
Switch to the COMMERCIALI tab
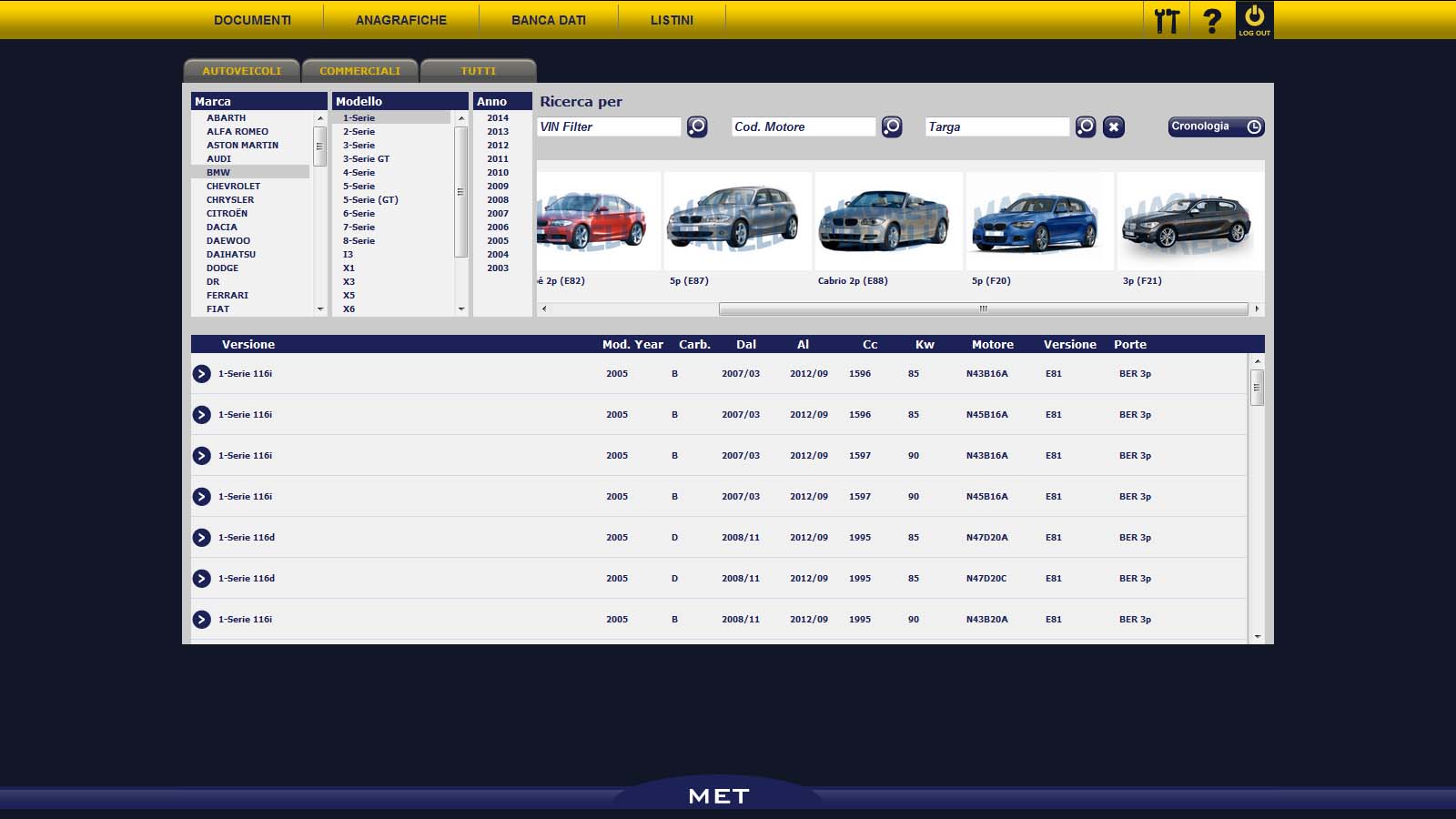[x=359, y=71]
